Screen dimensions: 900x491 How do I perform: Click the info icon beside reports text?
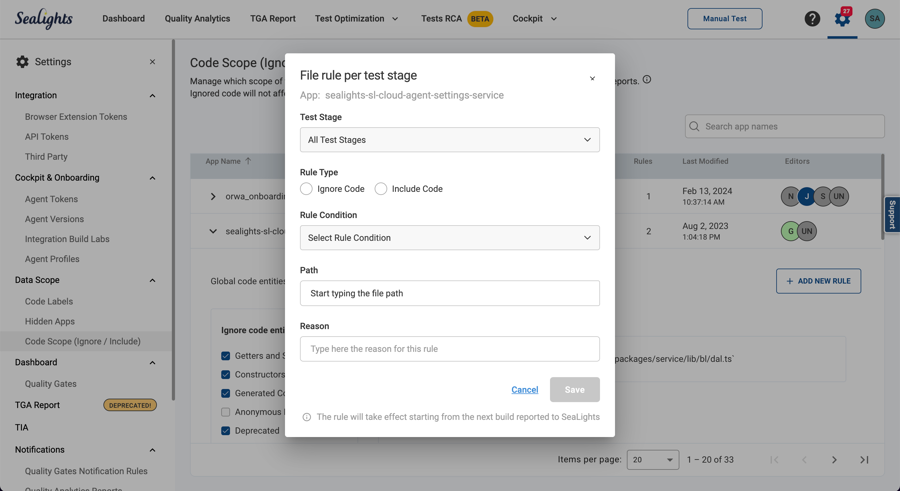(x=647, y=80)
